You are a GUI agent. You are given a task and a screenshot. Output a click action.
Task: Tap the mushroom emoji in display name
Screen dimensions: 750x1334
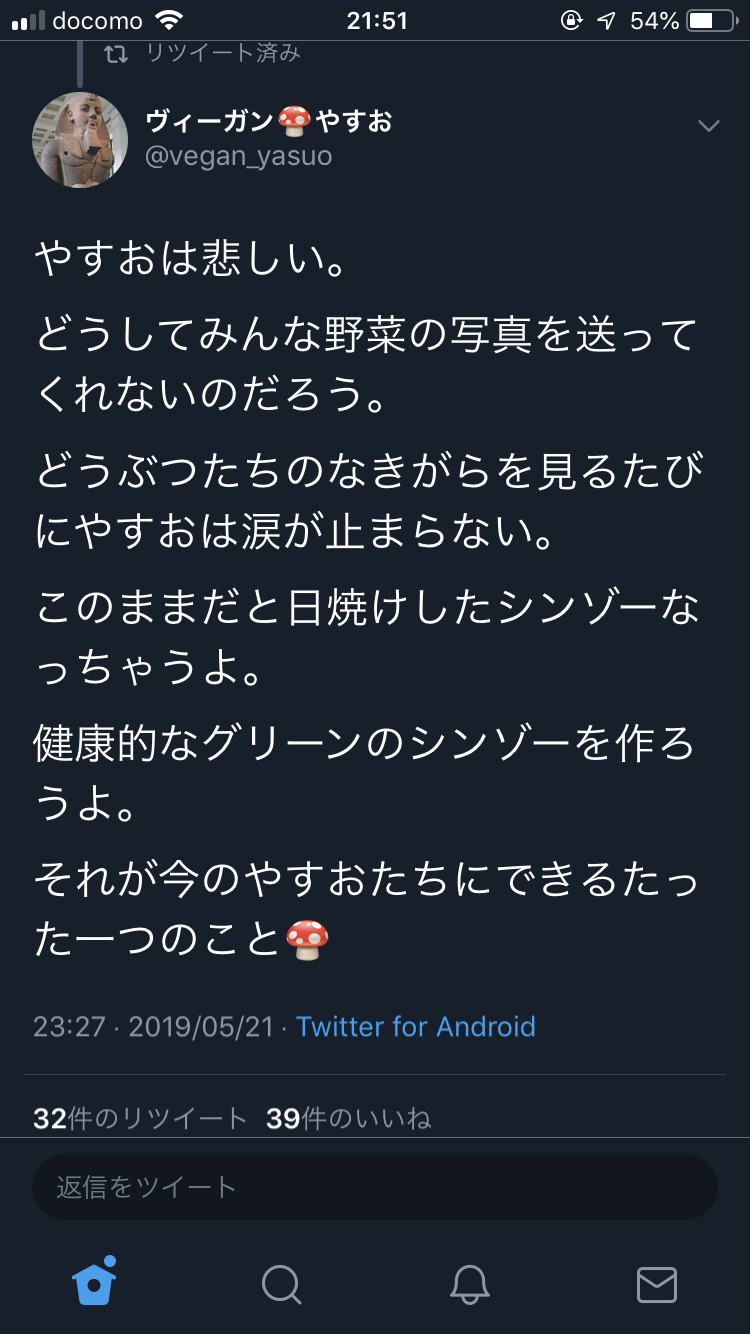[x=294, y=121]
